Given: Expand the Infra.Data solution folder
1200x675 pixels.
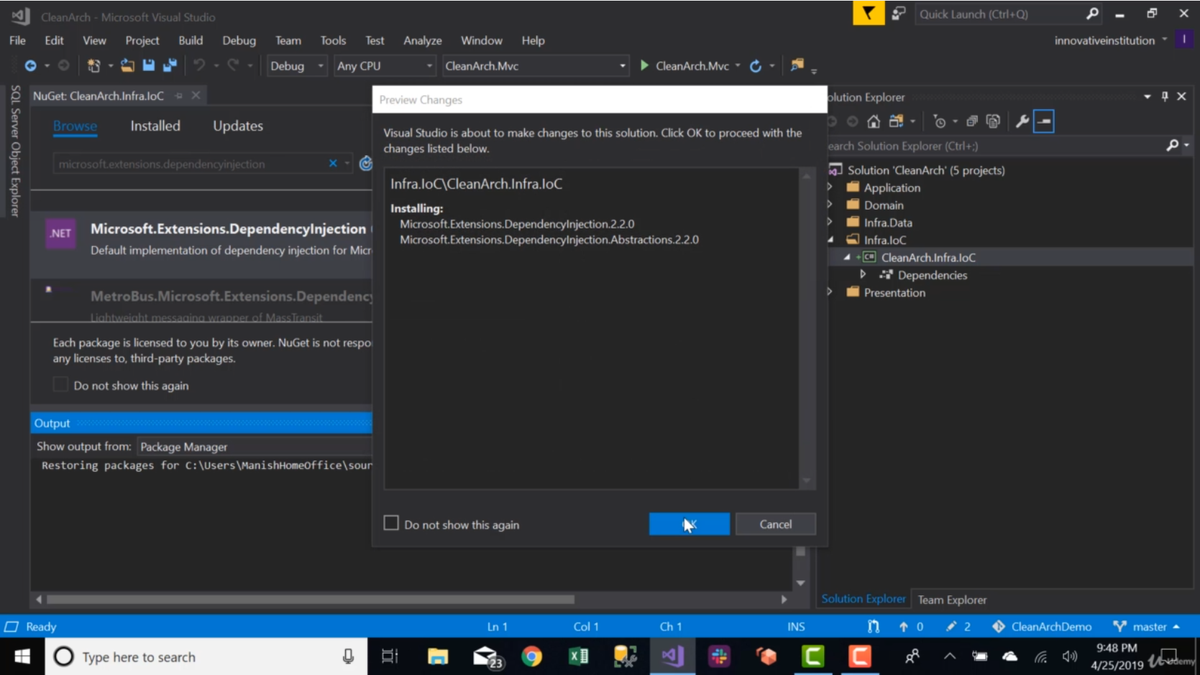Looking at the screenshot, I should click(x=830, y=223).
